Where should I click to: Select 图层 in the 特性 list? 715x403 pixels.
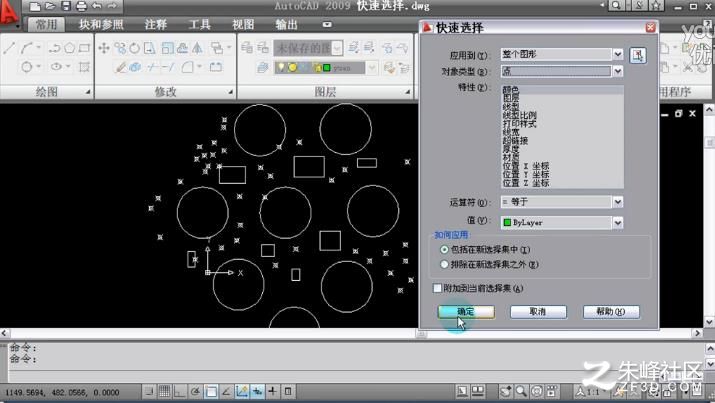click(511, 98)
